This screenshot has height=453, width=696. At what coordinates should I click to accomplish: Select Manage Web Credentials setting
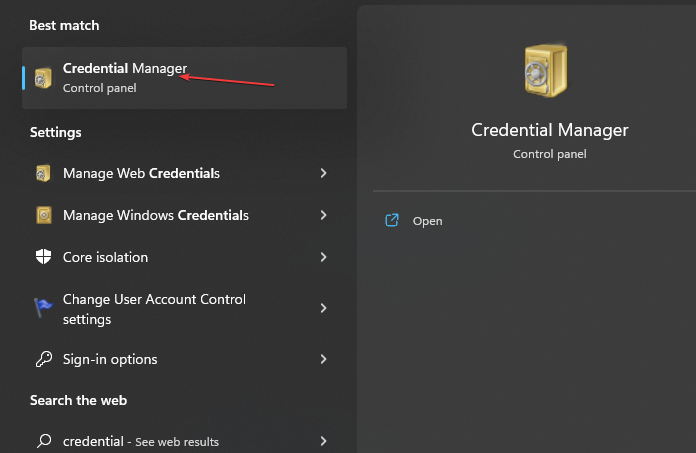tap(184, 173)
